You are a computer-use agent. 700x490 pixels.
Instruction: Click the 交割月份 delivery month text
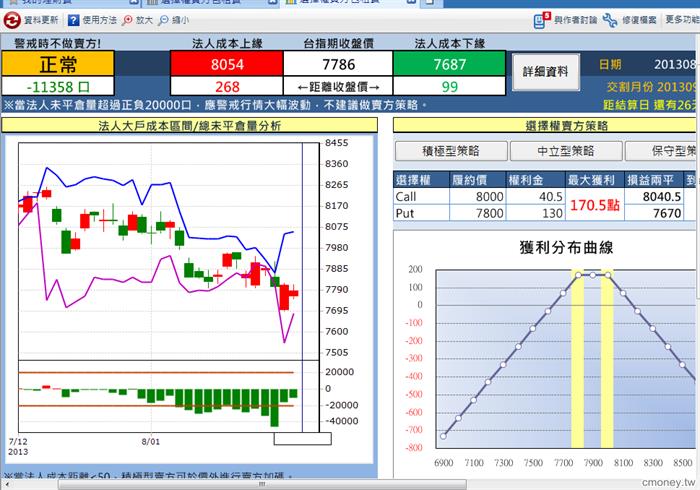click(653, 87)
